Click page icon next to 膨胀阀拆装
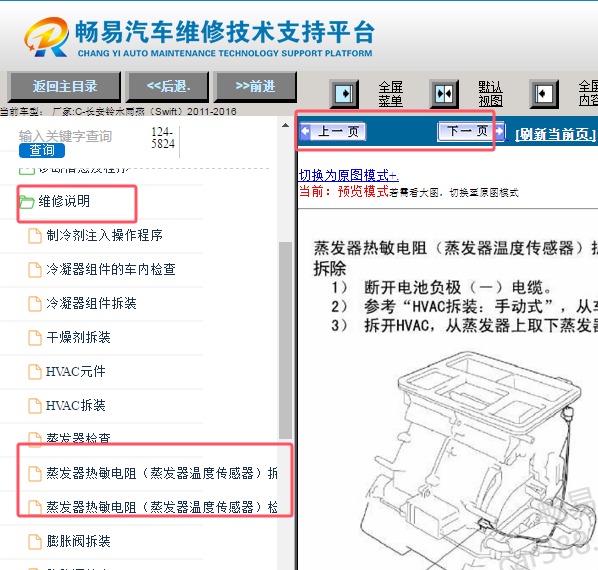Screen dimensions: 598x570 [35, 541]
